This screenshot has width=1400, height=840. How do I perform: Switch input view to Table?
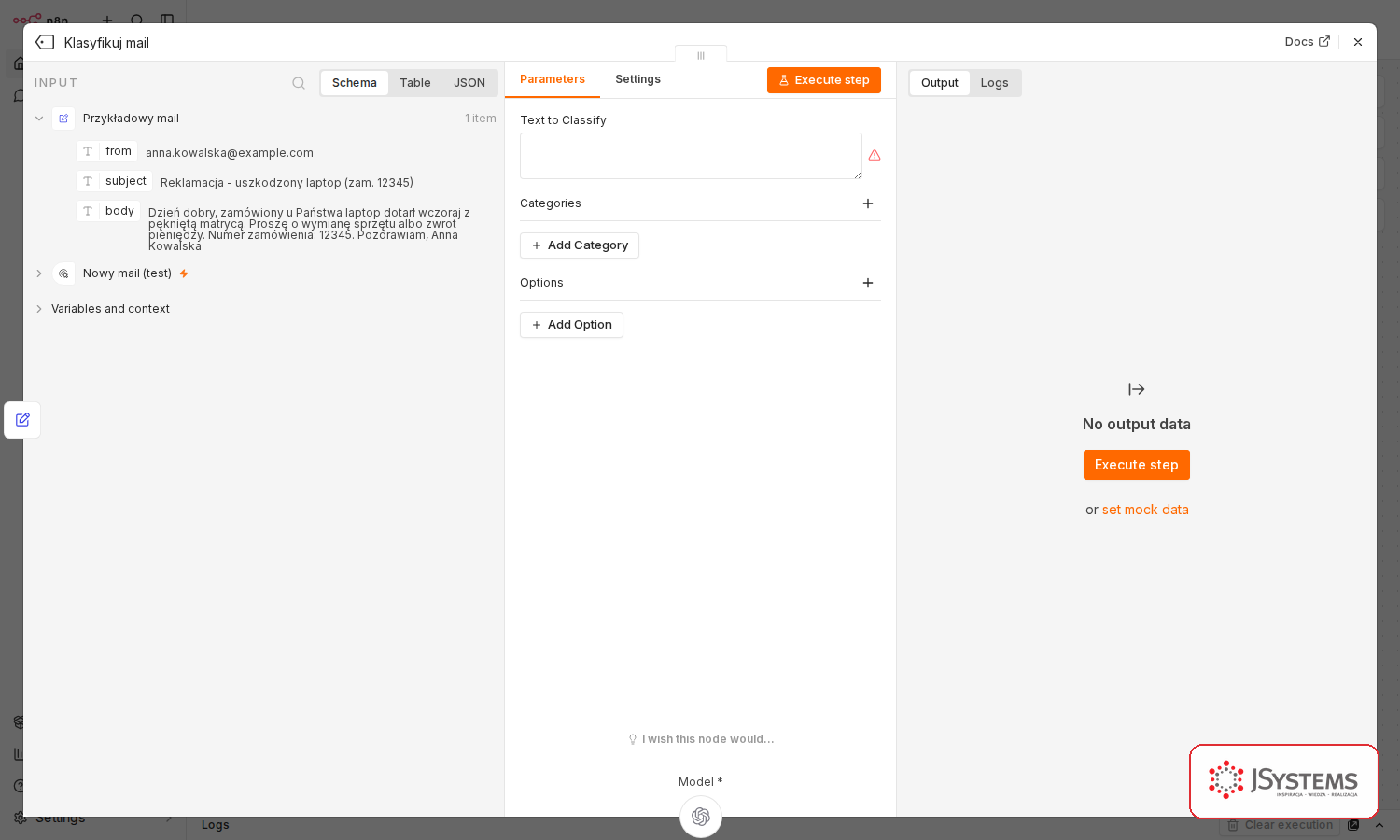coord(415,83)
